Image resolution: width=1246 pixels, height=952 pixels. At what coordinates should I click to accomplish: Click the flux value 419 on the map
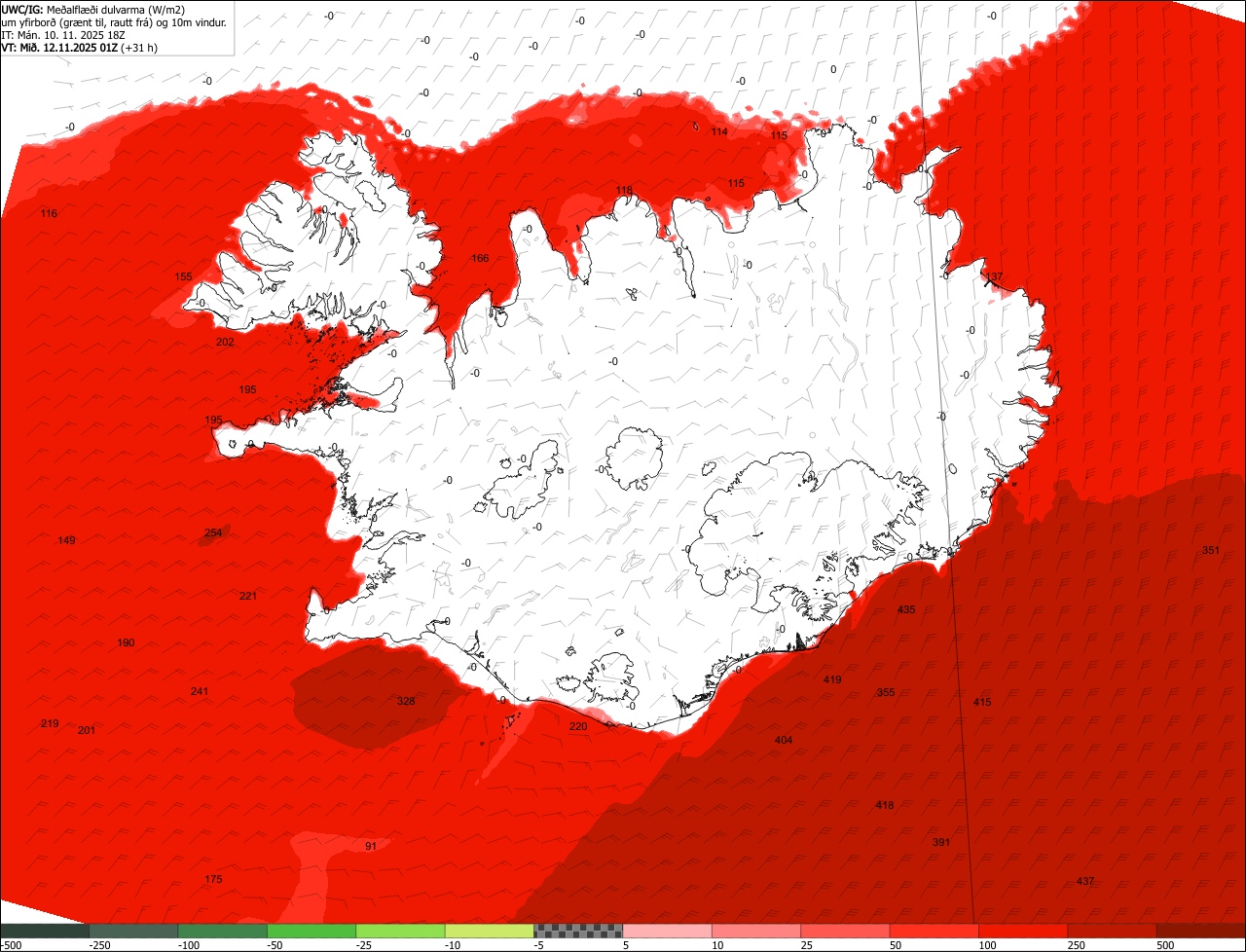[832, 679]
